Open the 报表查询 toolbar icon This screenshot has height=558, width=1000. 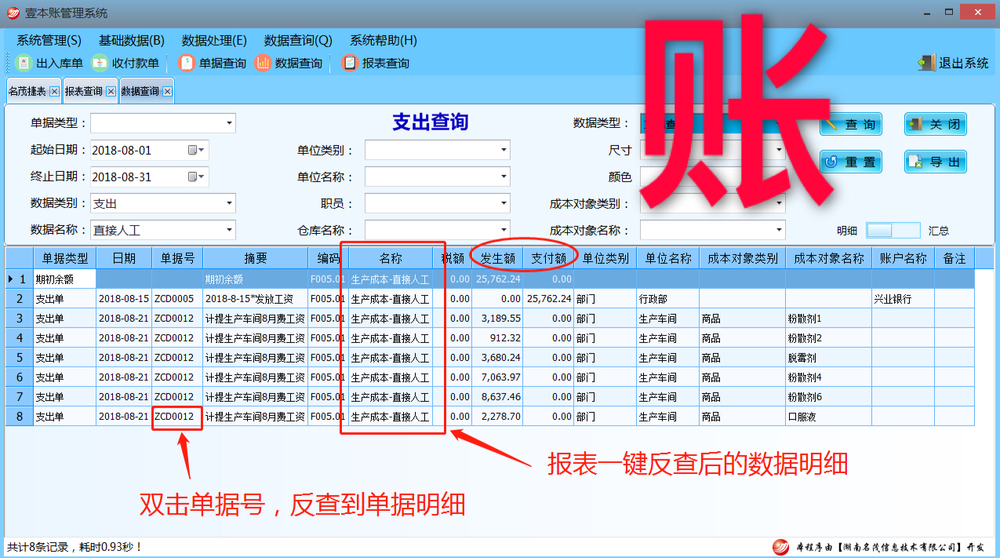click(x=349, y=63)
